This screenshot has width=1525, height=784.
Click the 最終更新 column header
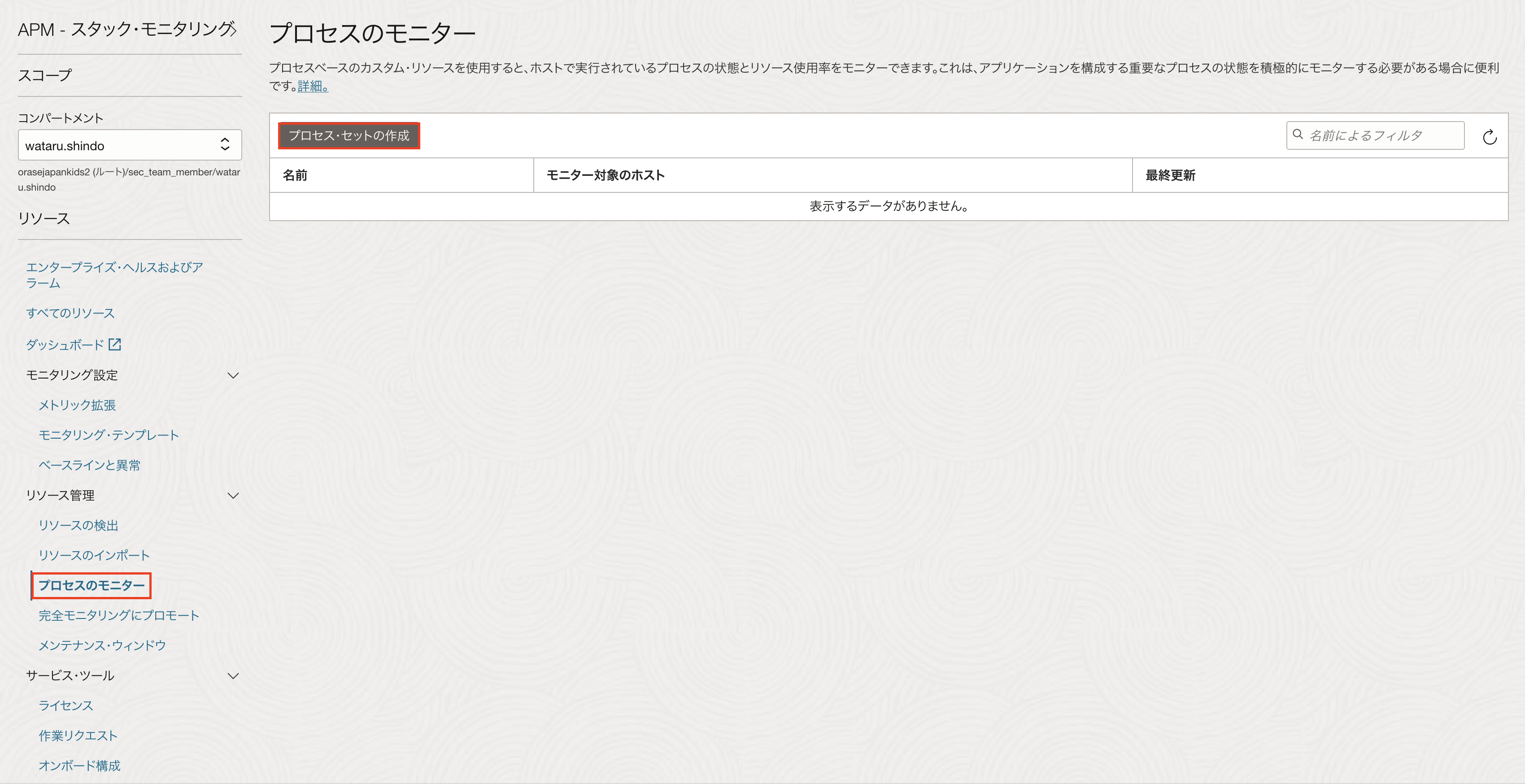pyautogui.click(x=1170, y=175)
